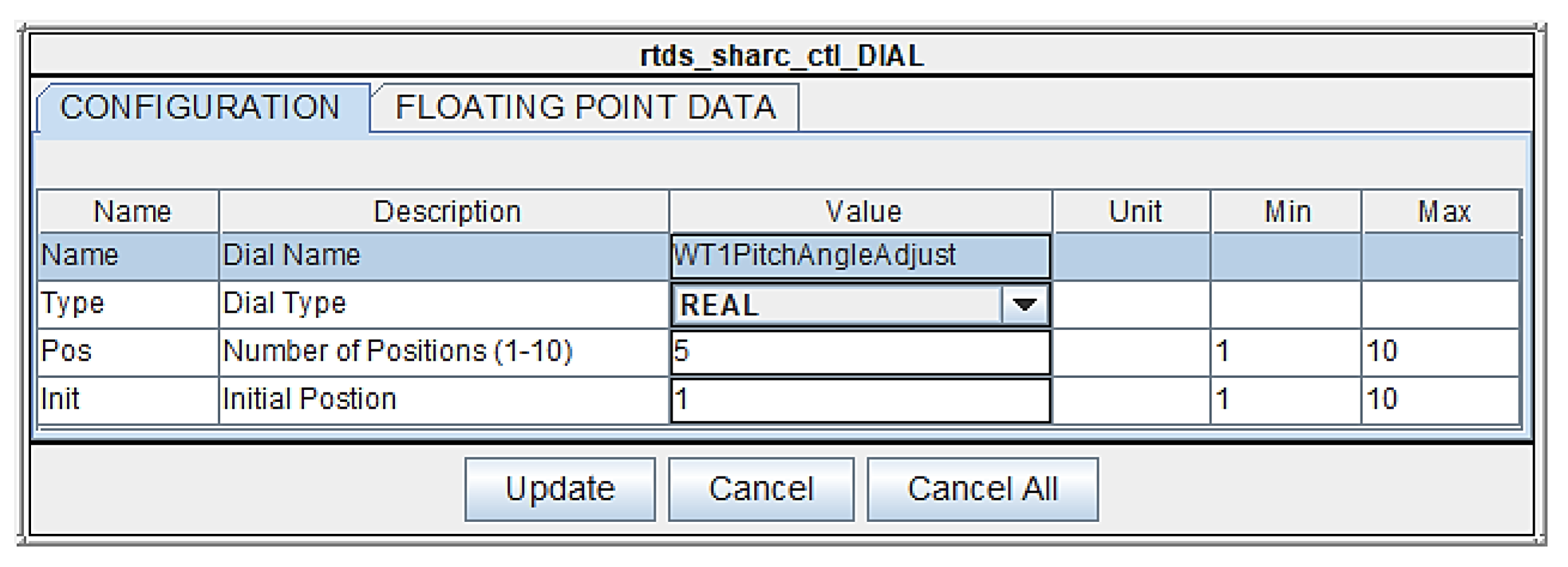
Task: Open the Dial Type dropdown arrow
Action: coord(1024,305)
